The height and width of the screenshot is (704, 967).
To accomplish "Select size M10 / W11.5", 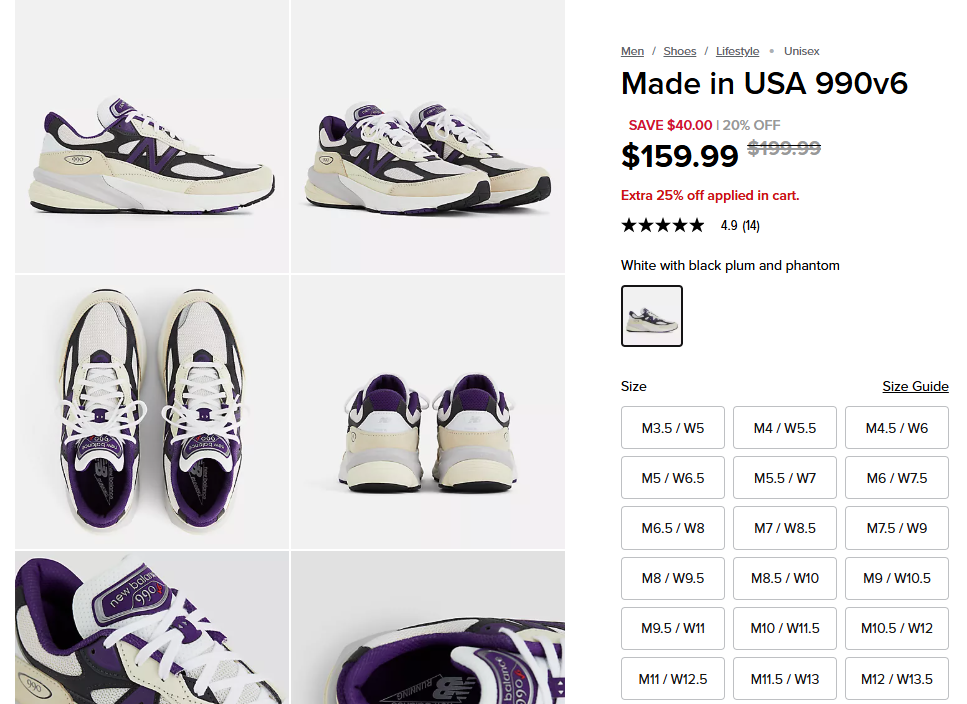I will [784, 628].
